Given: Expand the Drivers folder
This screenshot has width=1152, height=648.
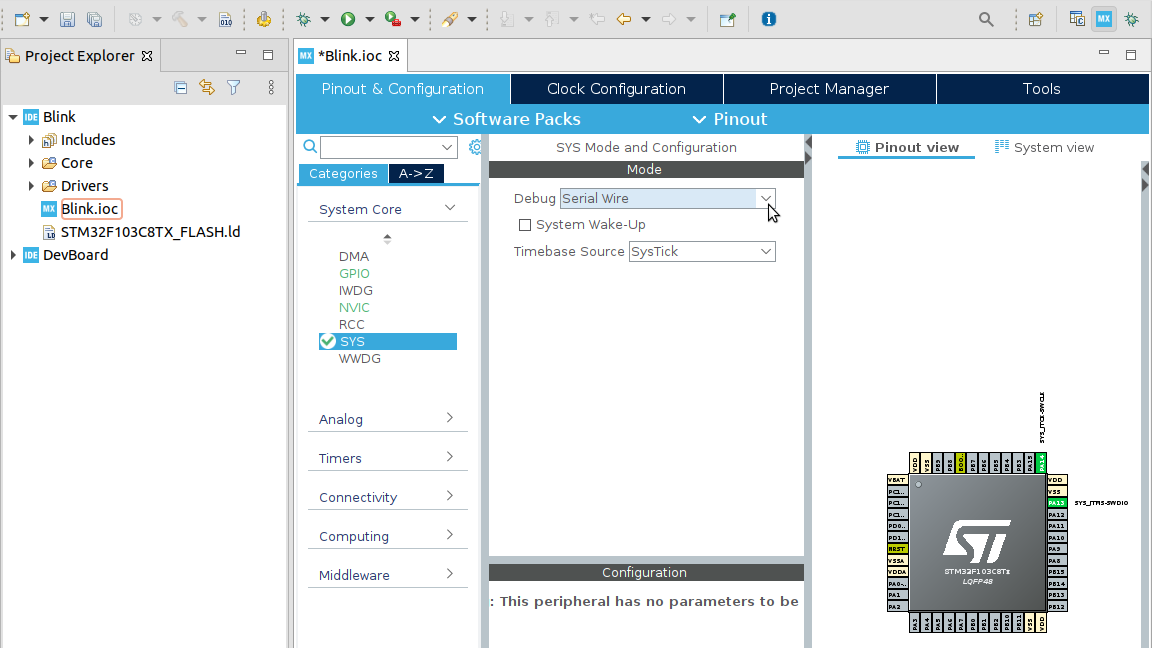Looking at the screenshot, I should click(x=31, y=186).
